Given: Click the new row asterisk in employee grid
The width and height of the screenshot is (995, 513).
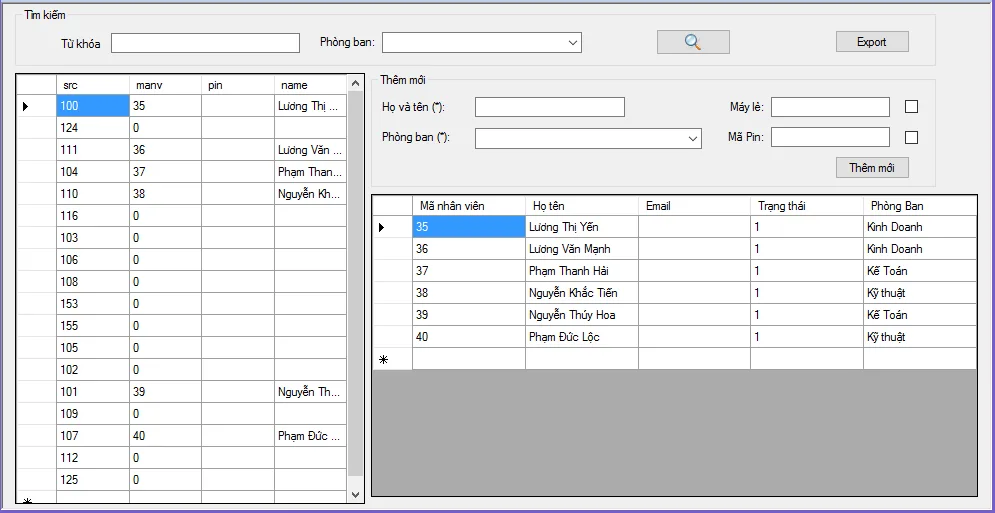Looking at the screenshot, I should [383, 359].
